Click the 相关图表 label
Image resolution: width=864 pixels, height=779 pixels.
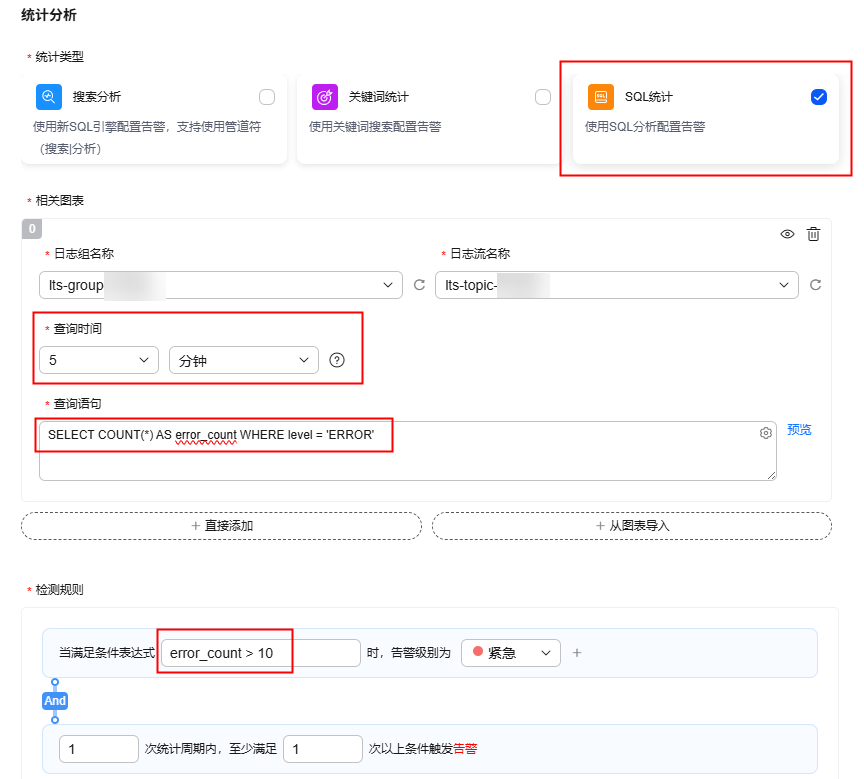60,201
